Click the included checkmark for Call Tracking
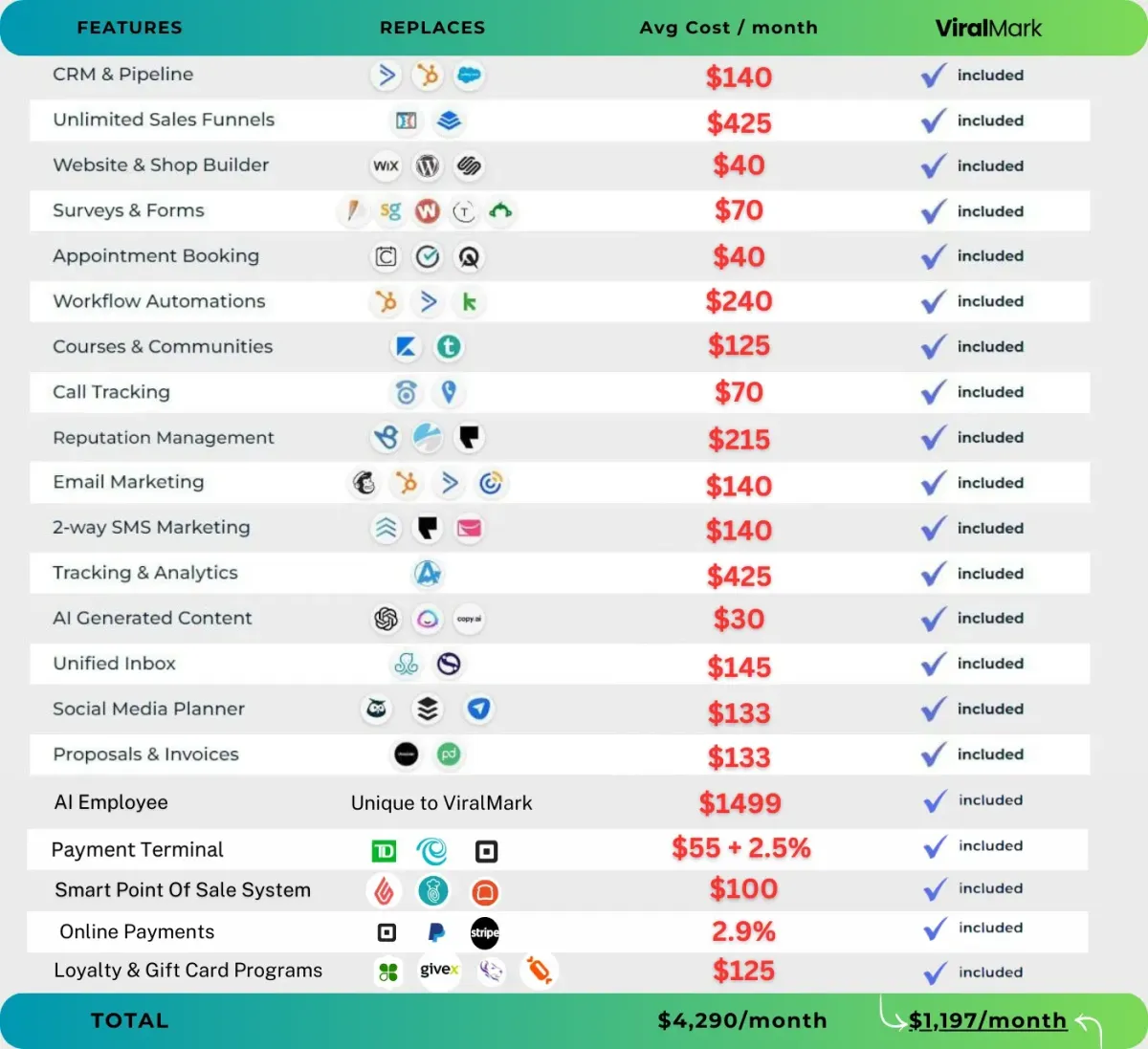Viewport: 1148px width, 1049px height. click(934, 392)
